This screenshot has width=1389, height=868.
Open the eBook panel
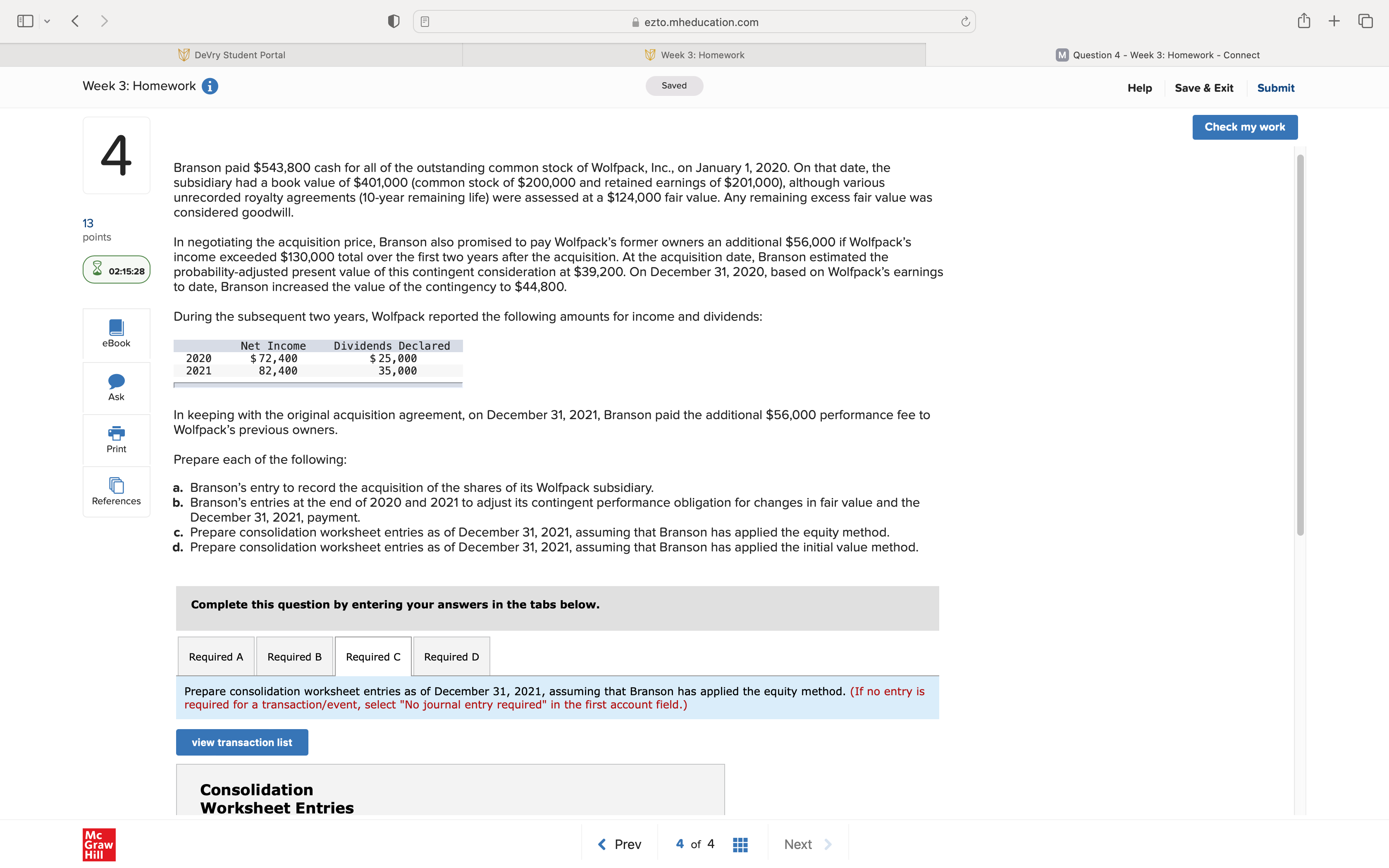(x=116, y=334)
